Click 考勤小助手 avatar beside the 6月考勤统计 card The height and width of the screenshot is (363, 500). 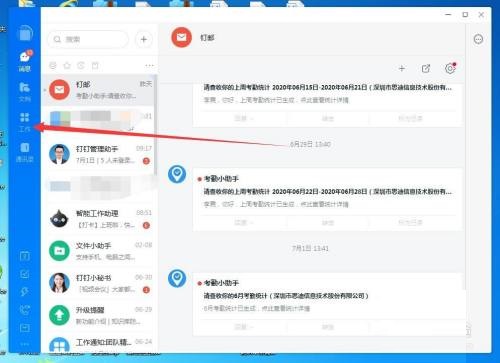coord(177,278)
